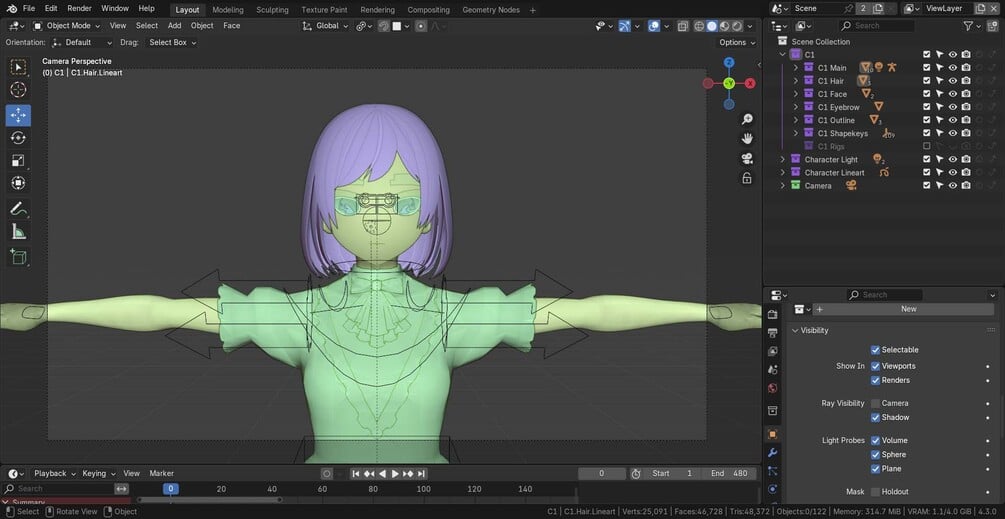Switch to wireframe viewport shading
This screenshot has height=519, width=1005.
[x=699, y=26]
